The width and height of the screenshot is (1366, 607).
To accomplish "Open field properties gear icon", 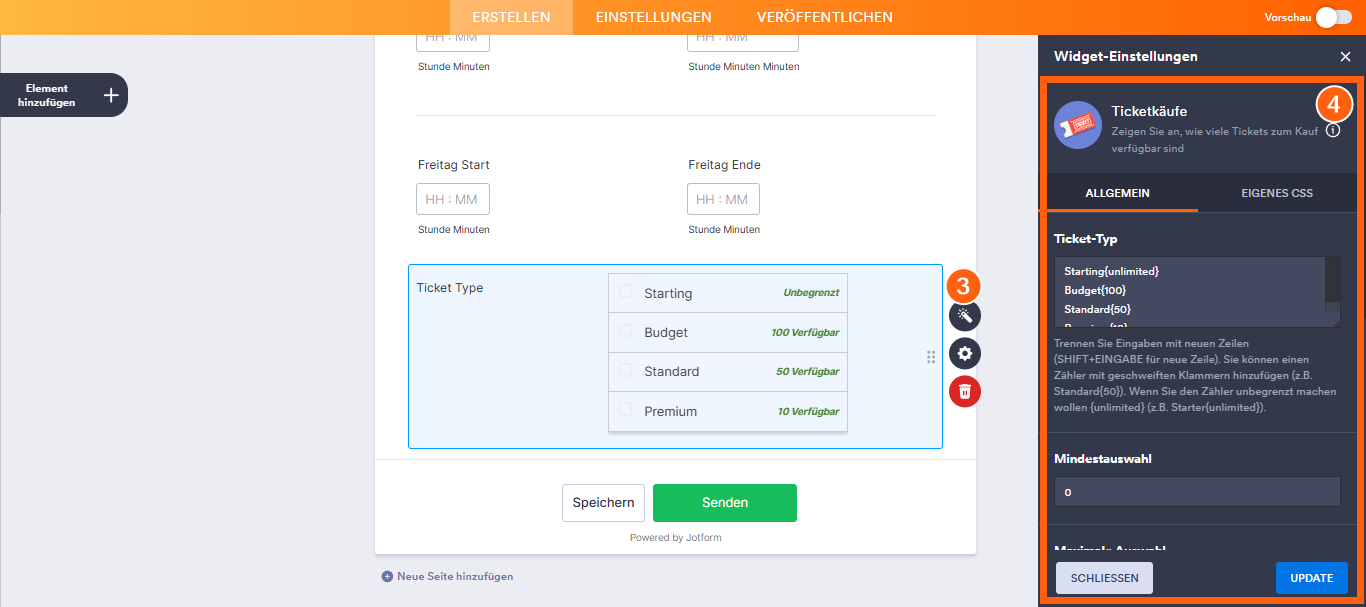I will pyautogui.click(x=965, y=353).
